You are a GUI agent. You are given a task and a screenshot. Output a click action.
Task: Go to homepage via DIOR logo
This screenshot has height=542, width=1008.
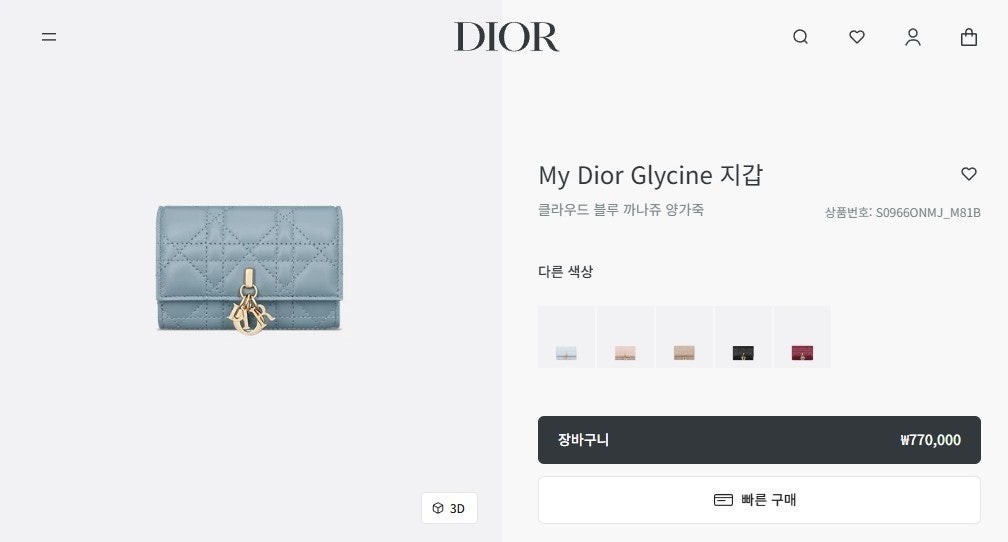click(x=507, y=37)
